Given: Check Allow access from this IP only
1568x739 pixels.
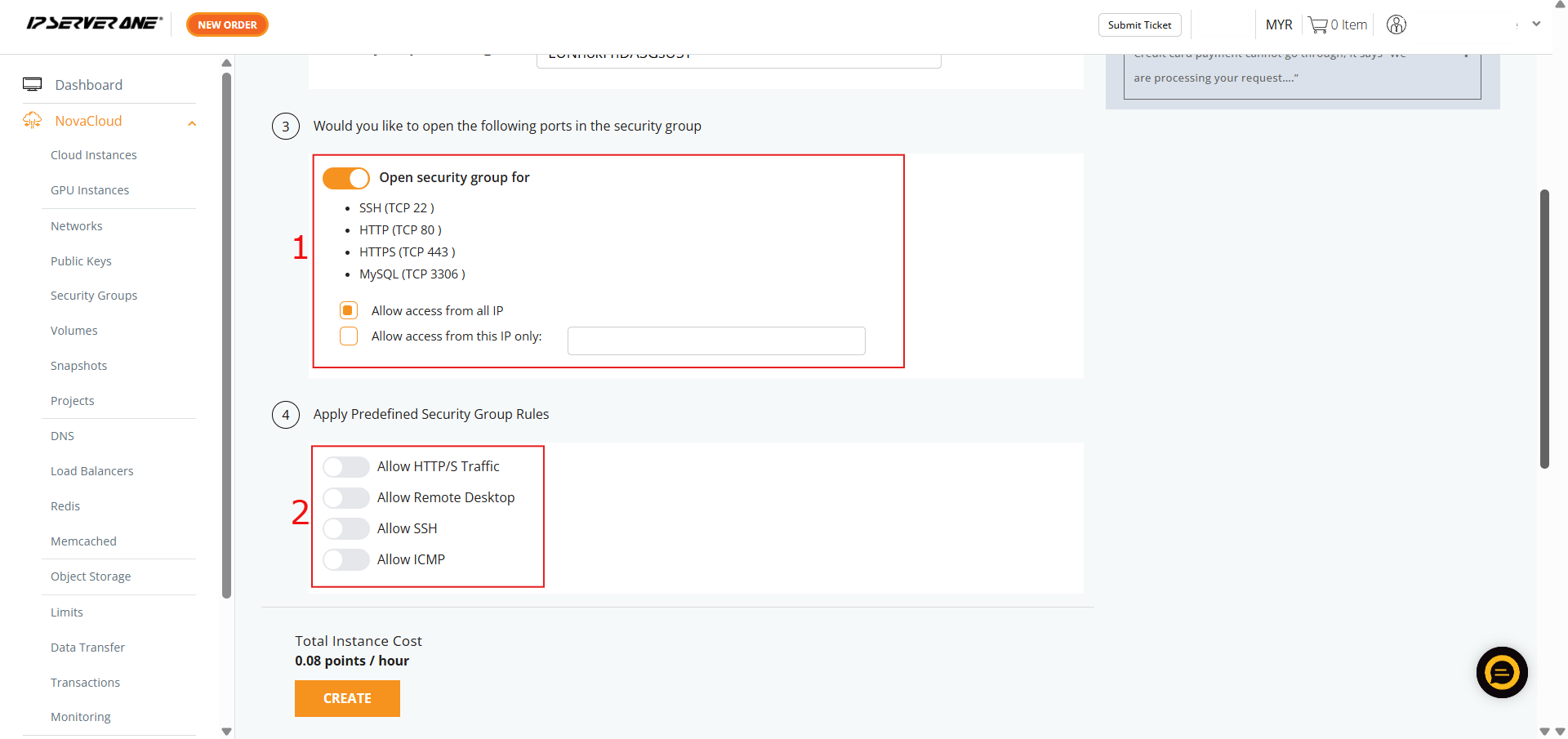Looking at the screenshot, I should [x=349, y=336].
